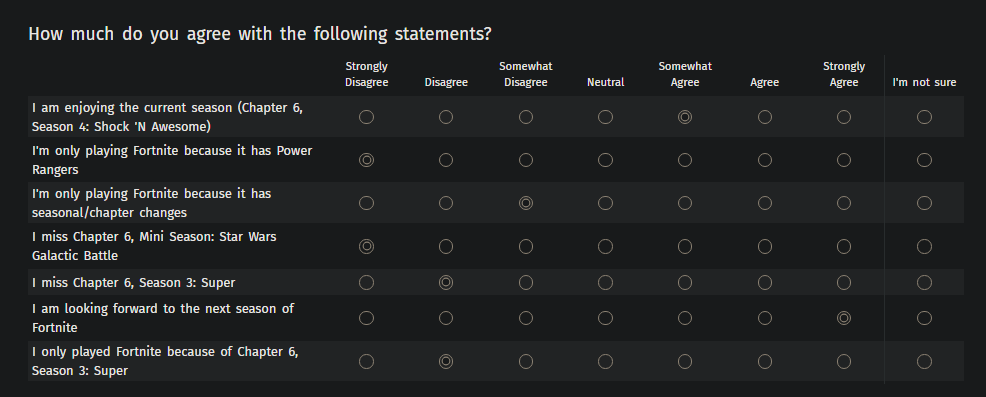Image resolution: width=986 pixels, height=397 pixels.
Task: Select I'm not sure for enjoying current season
Action: click(924, 117)
